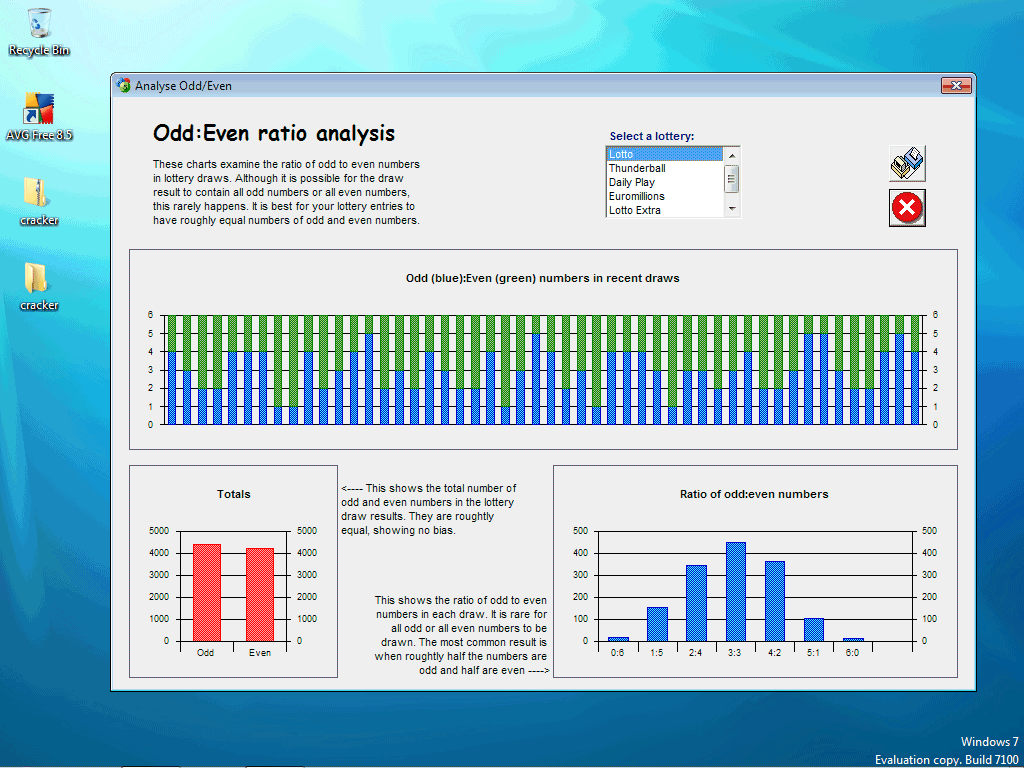Select Thunderball in the lottery list

click(664, 168)
